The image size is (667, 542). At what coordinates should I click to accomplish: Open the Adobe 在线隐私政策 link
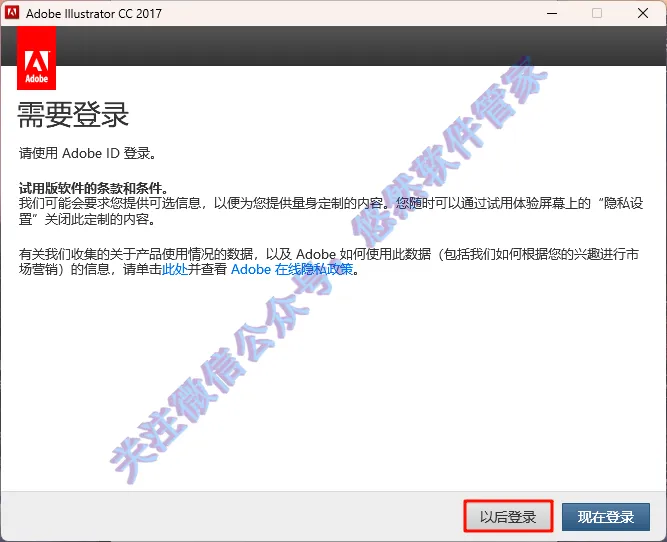point(292,269)
